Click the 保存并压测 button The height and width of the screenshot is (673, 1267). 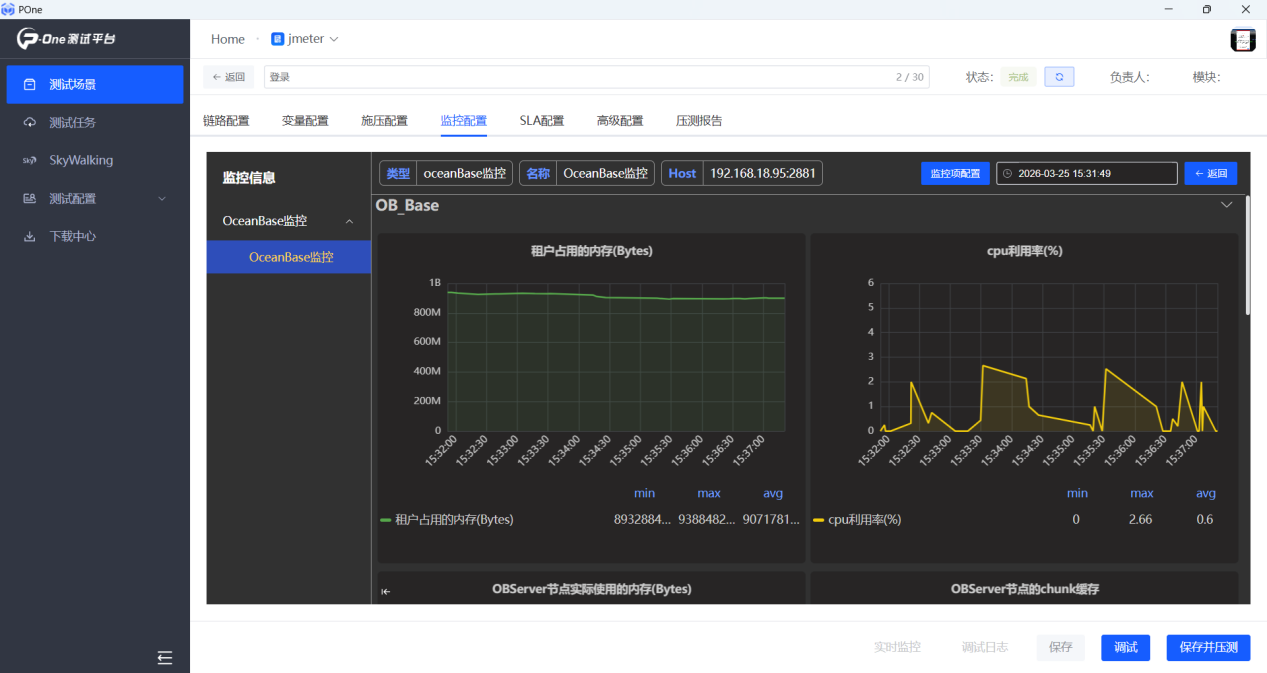coord(1207,647)
